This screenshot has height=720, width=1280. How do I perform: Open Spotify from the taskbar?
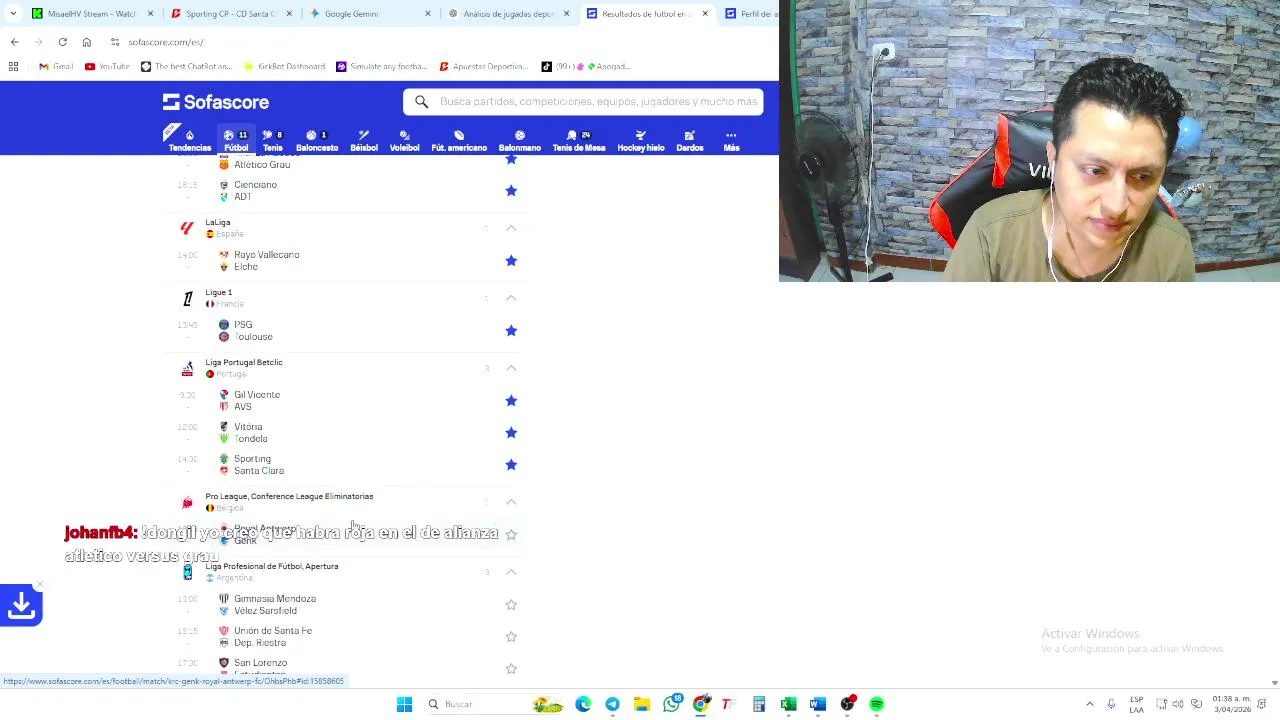click(x=877, y=704)
